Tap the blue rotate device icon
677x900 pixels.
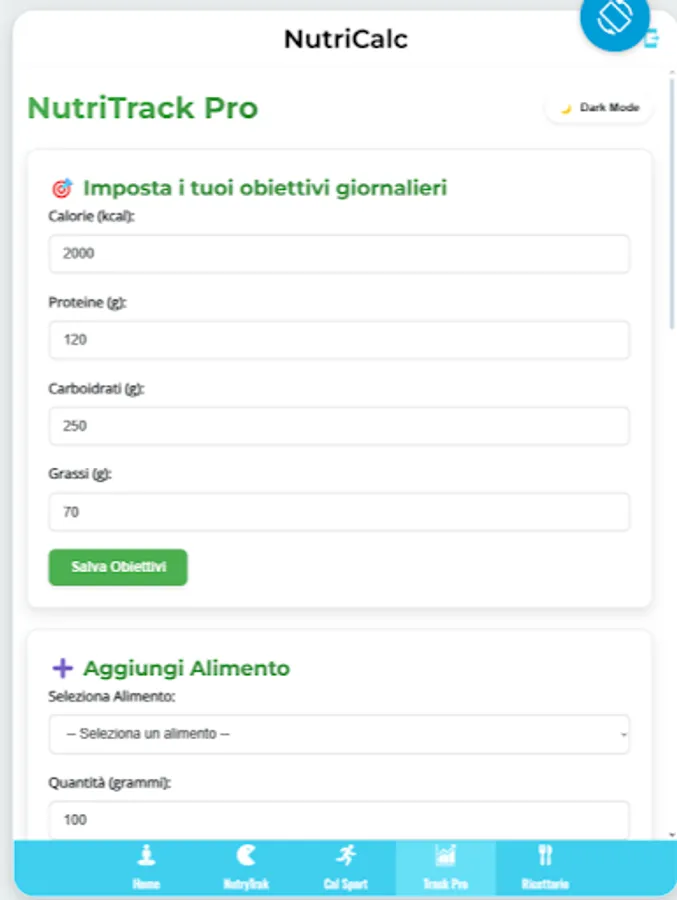click(615, 20)
